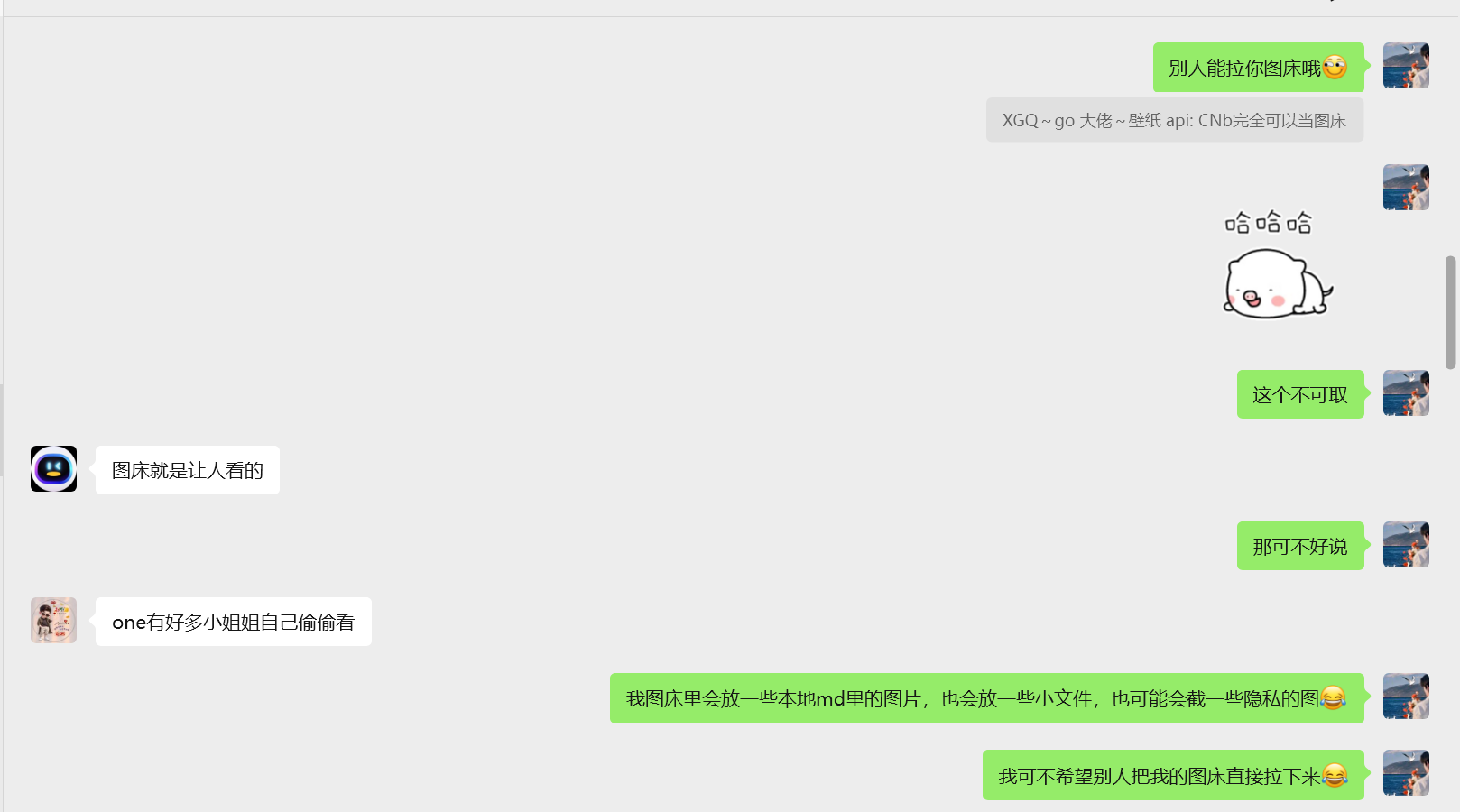
Task: Click the 那可不好说 message bubble
Action: click(x=1300, y=546)
